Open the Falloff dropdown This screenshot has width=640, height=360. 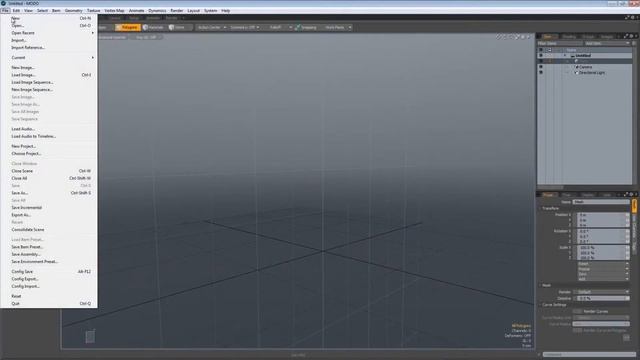(279, 27)
